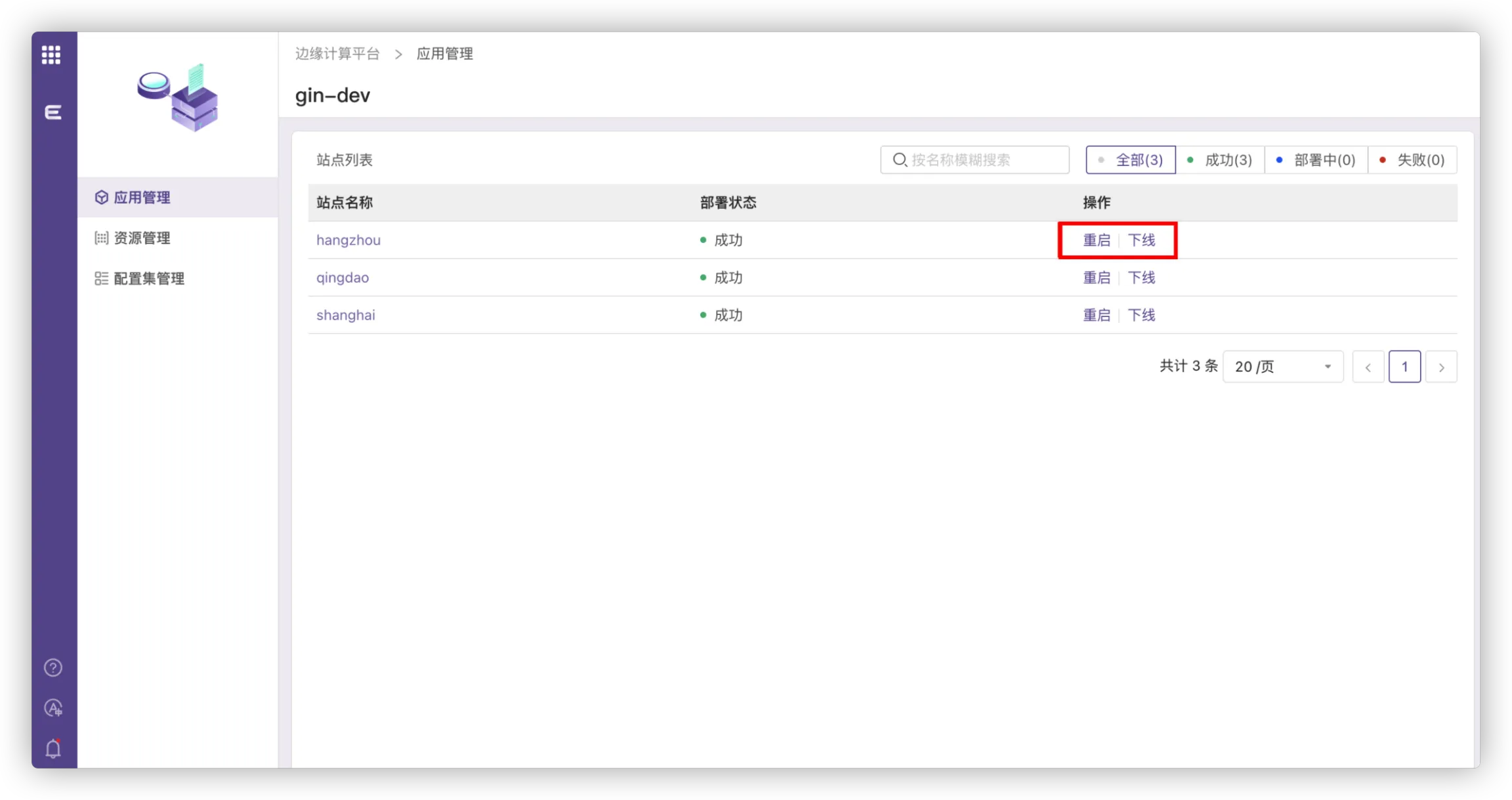Screen dimensions: 1512x800
Task: Select the 全部(3) status filter
Action: (1131, 160)
